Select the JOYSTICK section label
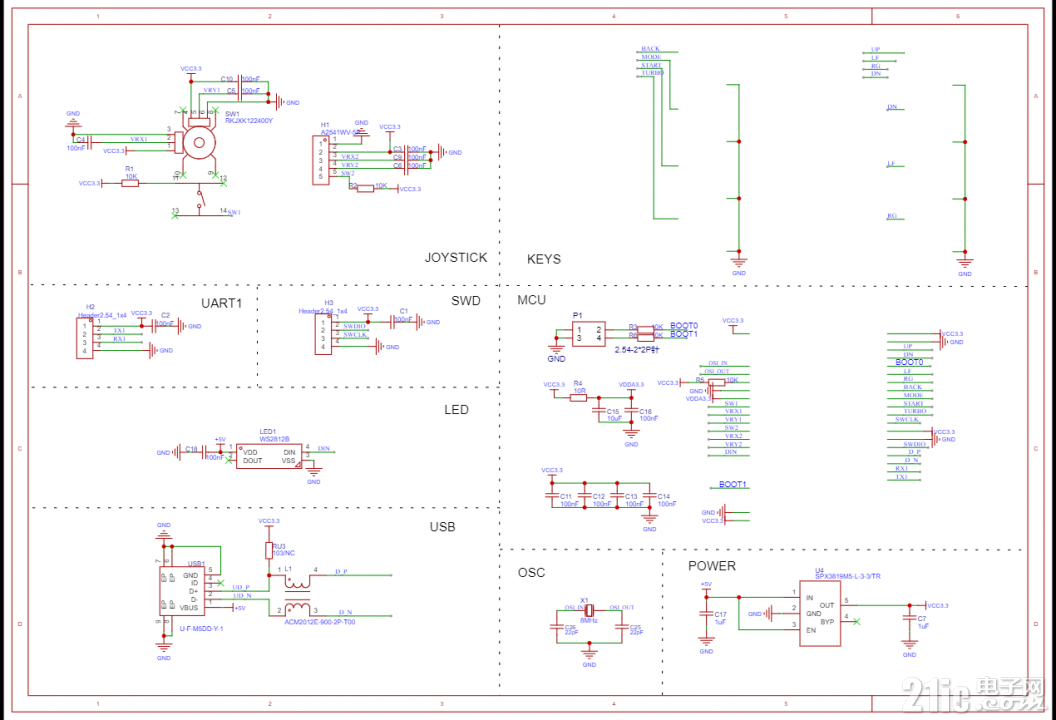This screenshot has width=1056, height=720. (455, 257)
